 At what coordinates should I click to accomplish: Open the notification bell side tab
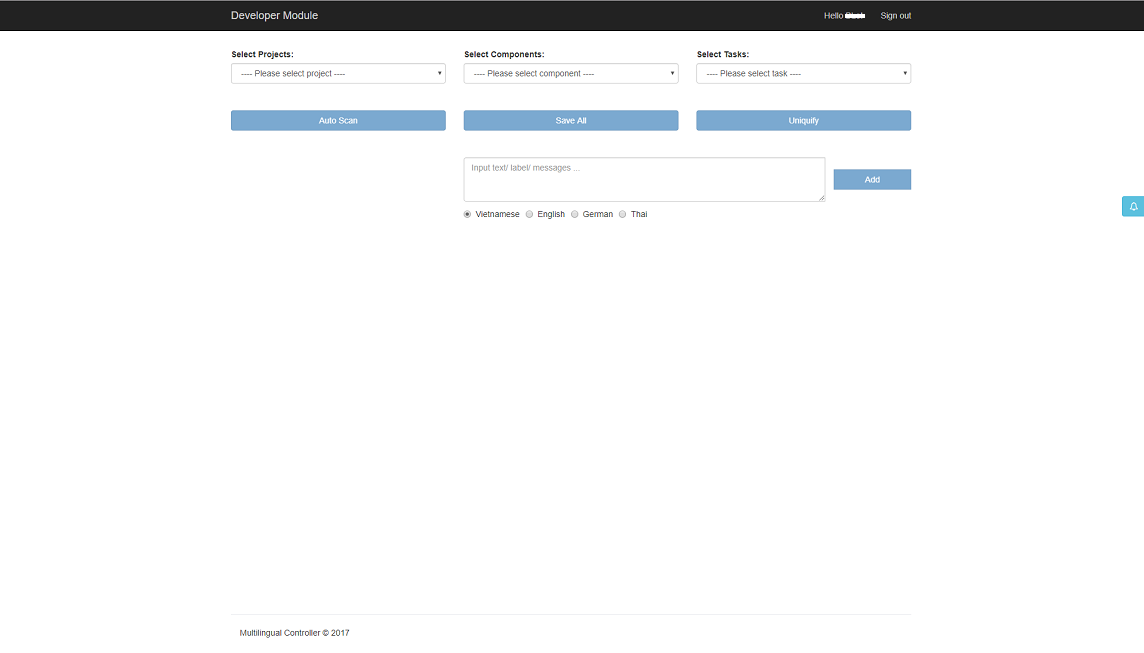click(x=1133, y=206)
